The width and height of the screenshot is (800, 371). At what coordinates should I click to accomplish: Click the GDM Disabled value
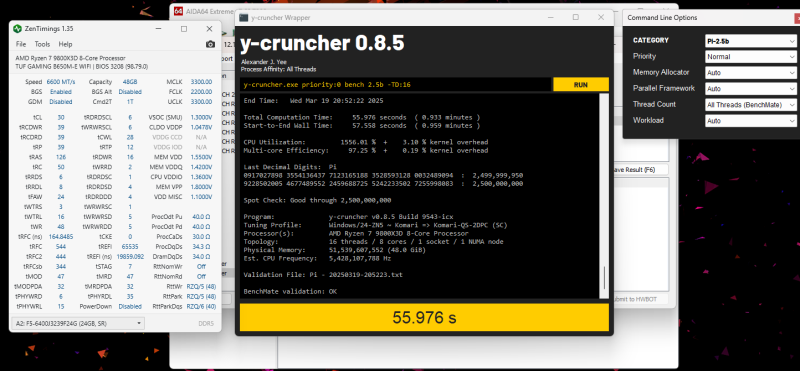[61, 102]
